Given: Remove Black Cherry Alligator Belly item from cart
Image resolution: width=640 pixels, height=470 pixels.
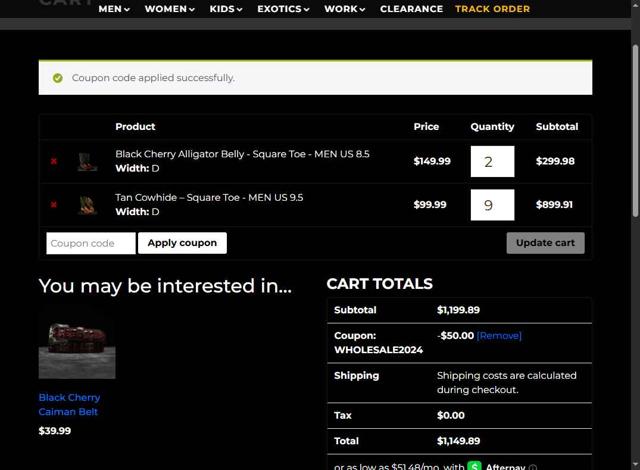Looking at the screenshot, I should pos(53,161).
